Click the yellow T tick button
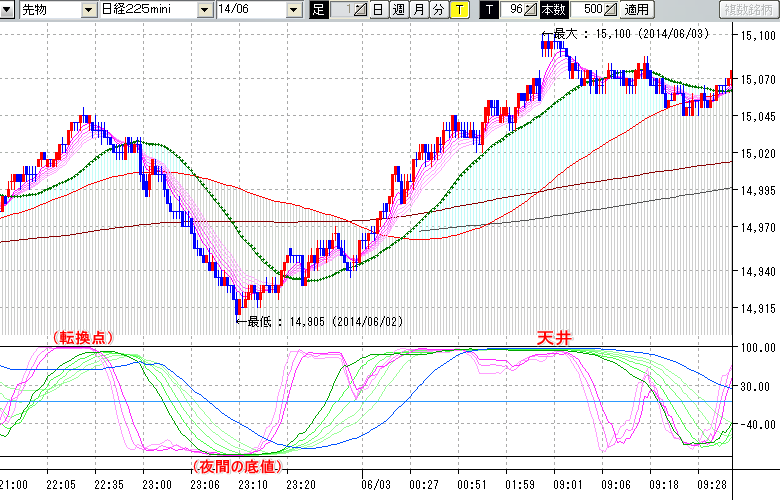The height and width of the screenshot is (500, 780). 458,10
